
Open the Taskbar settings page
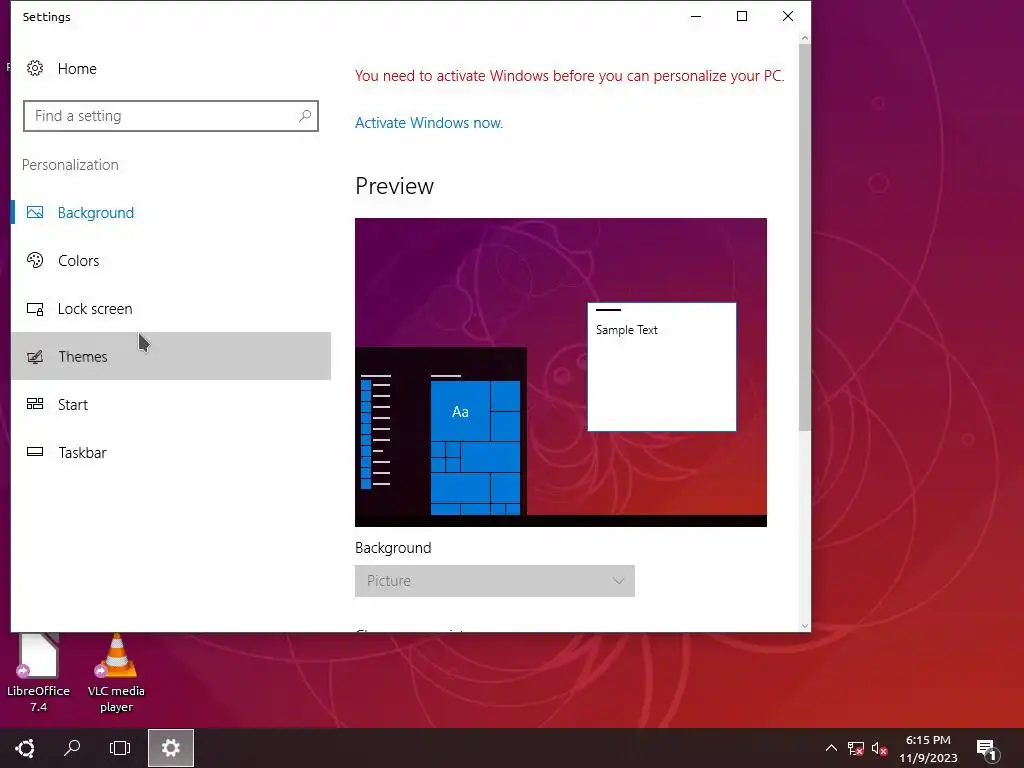coord(171,452)
